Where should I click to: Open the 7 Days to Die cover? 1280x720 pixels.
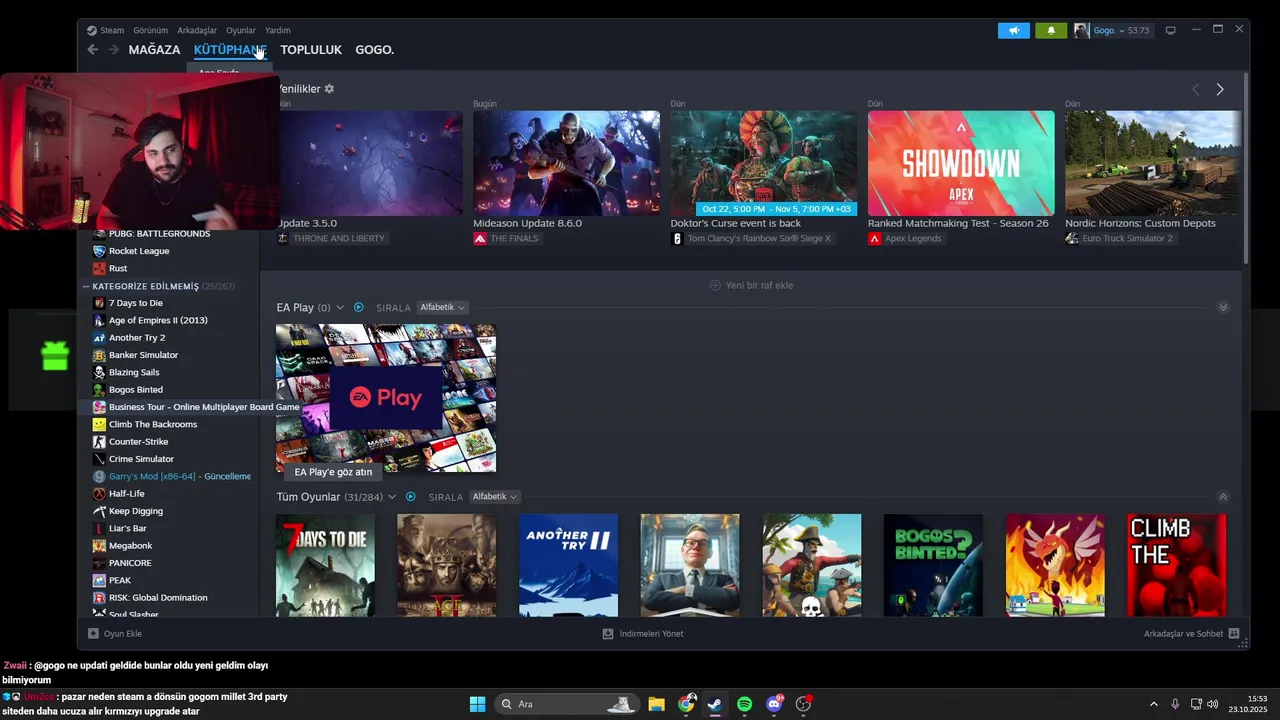(x=325, y=565)
